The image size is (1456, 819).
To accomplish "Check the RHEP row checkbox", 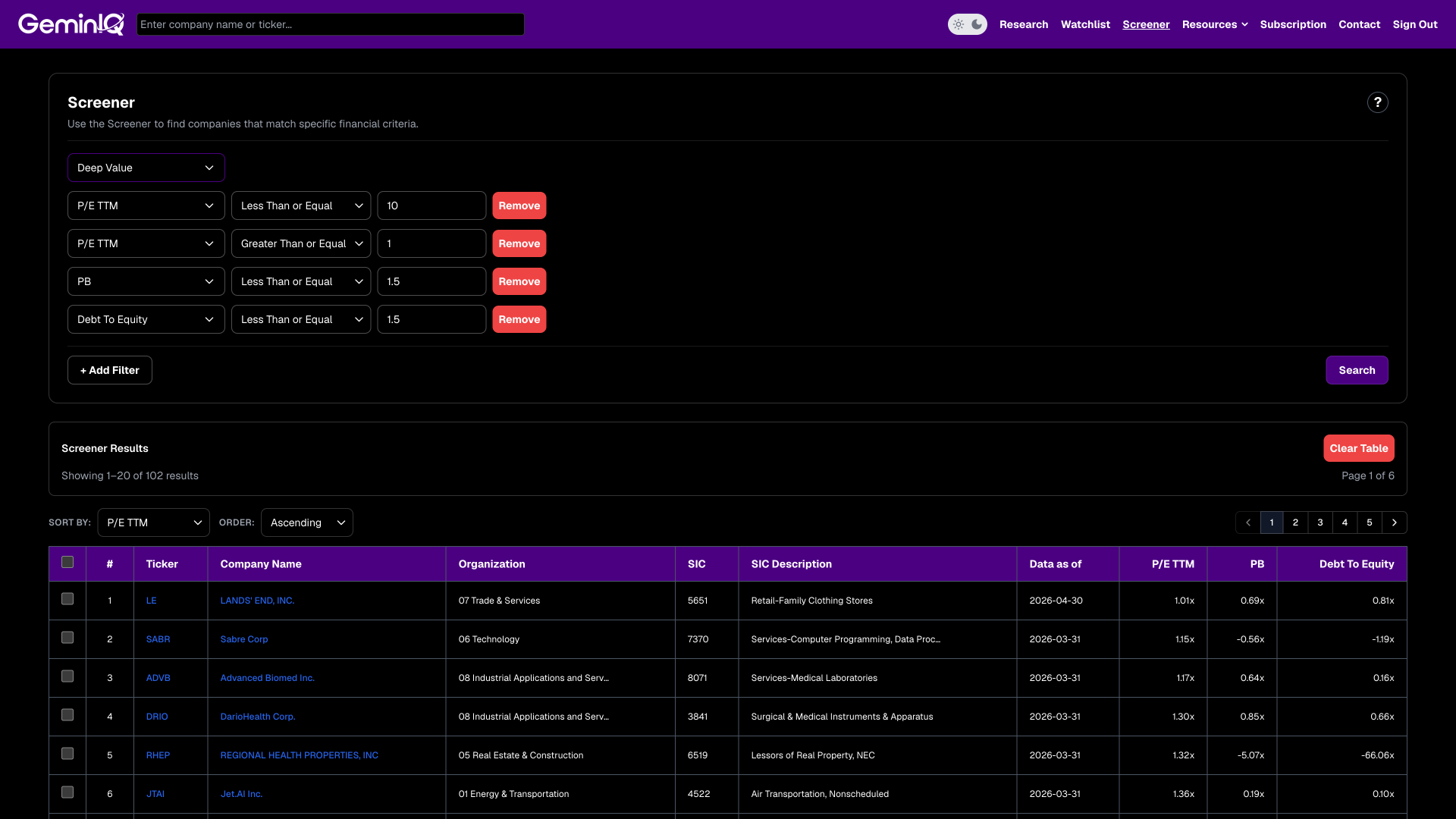I will 67,754.
